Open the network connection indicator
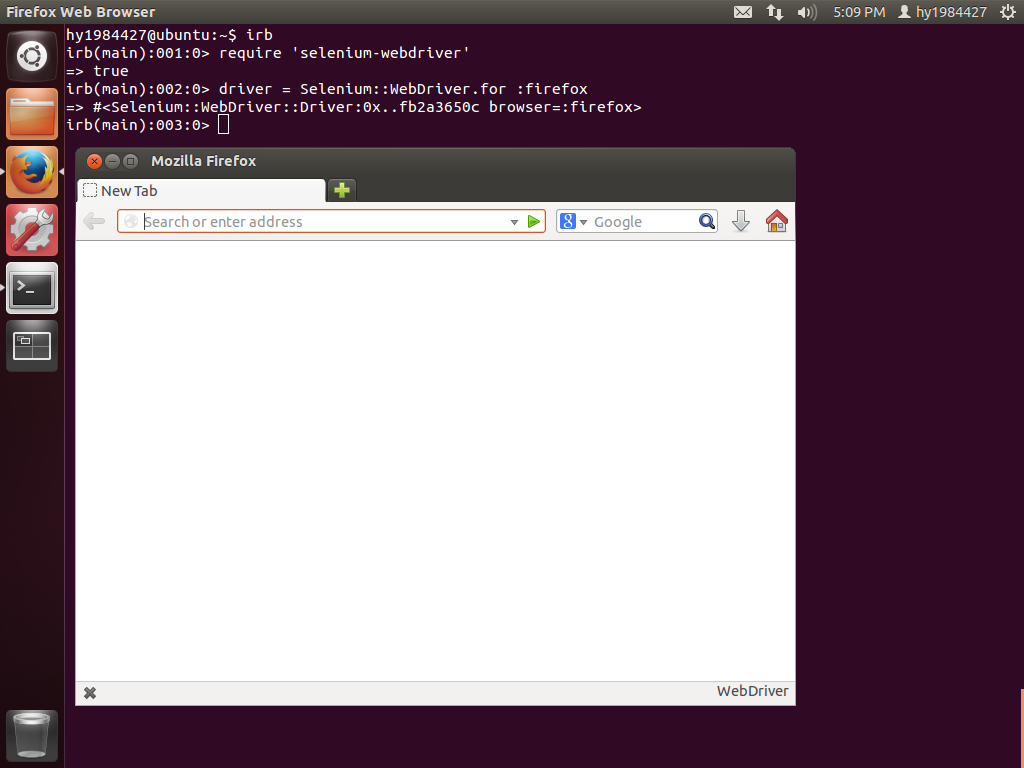This screenshot has height=768, width=1024. pyautogui.click(x=775, y=12)
